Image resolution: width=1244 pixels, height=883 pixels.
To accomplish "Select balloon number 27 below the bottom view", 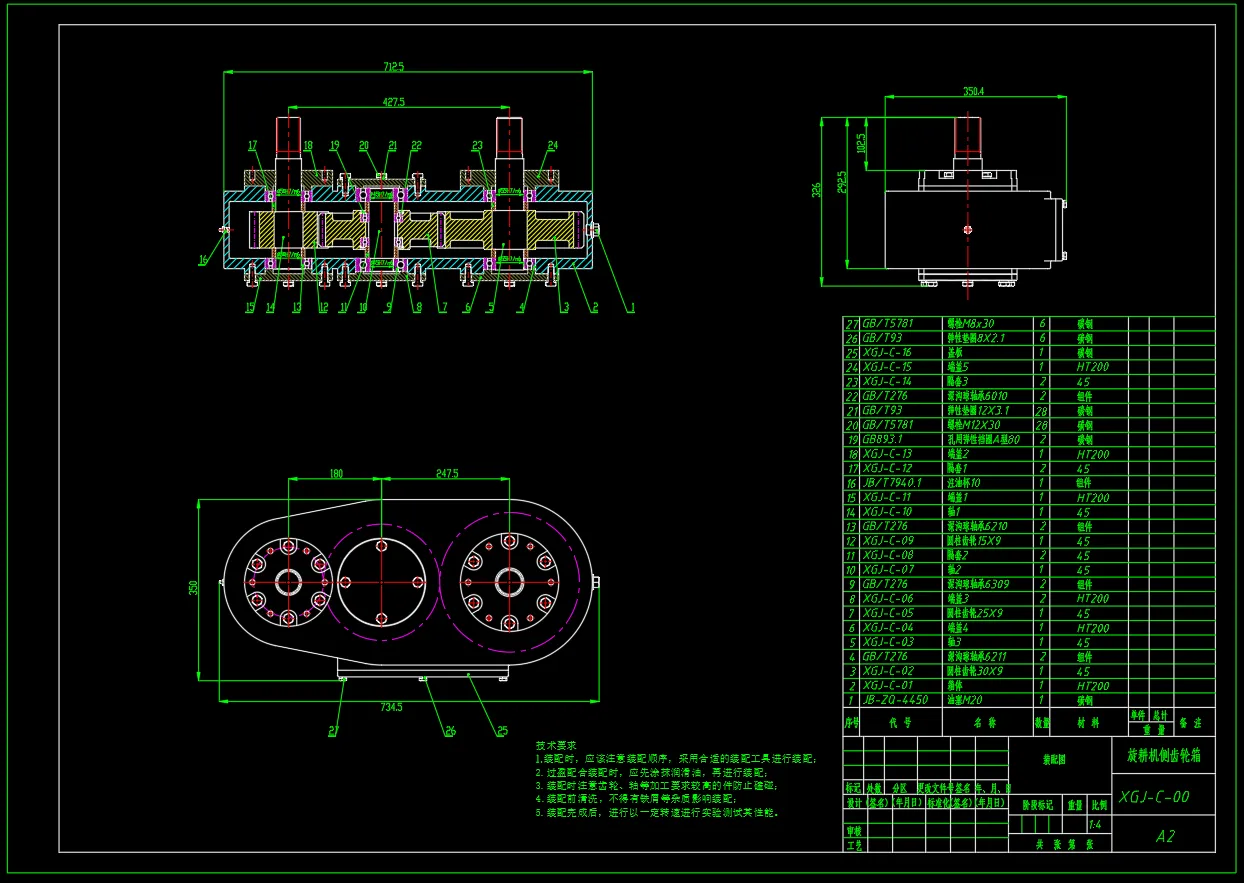I will (x=332, y=731).
